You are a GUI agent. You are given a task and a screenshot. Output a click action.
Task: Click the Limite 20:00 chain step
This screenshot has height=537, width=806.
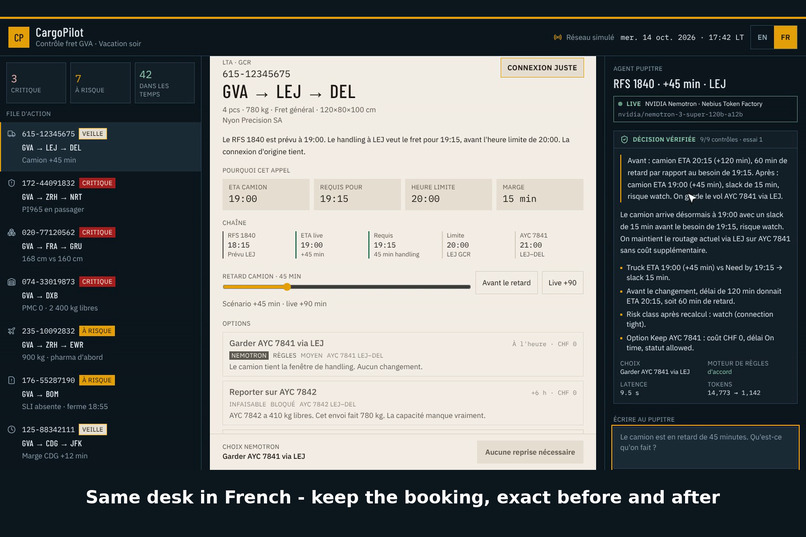[x=476, y=245]
